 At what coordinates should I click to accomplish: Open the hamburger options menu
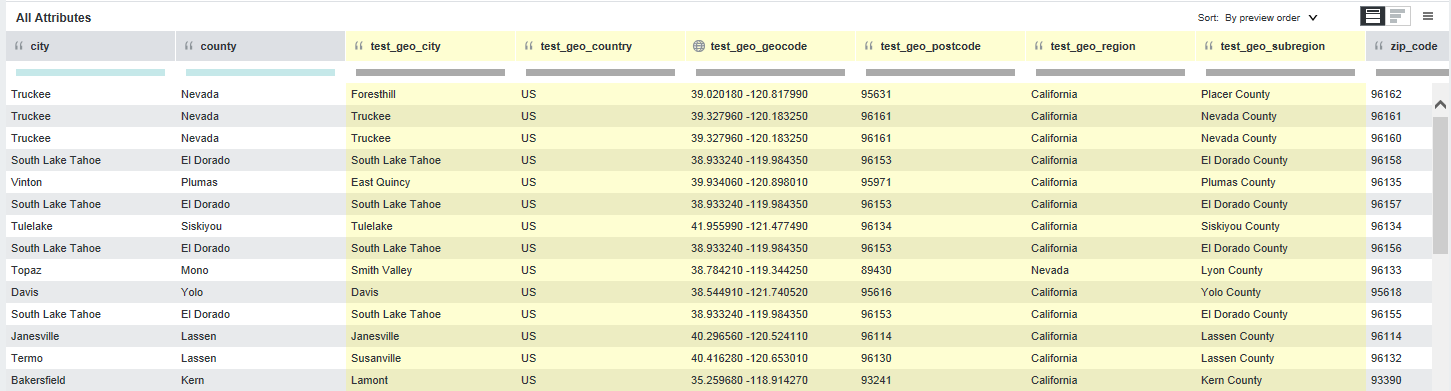pyautogui.click(x=1428, y=16)
